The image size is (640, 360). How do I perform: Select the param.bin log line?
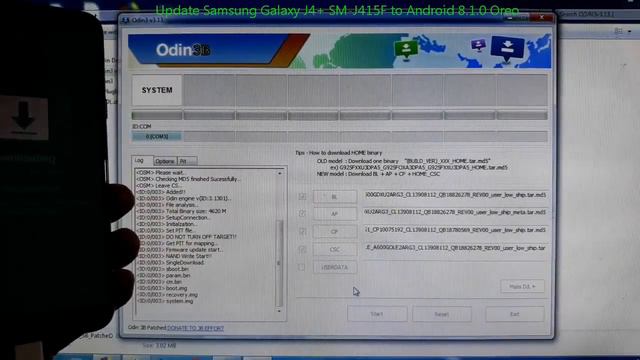[164, 276]
